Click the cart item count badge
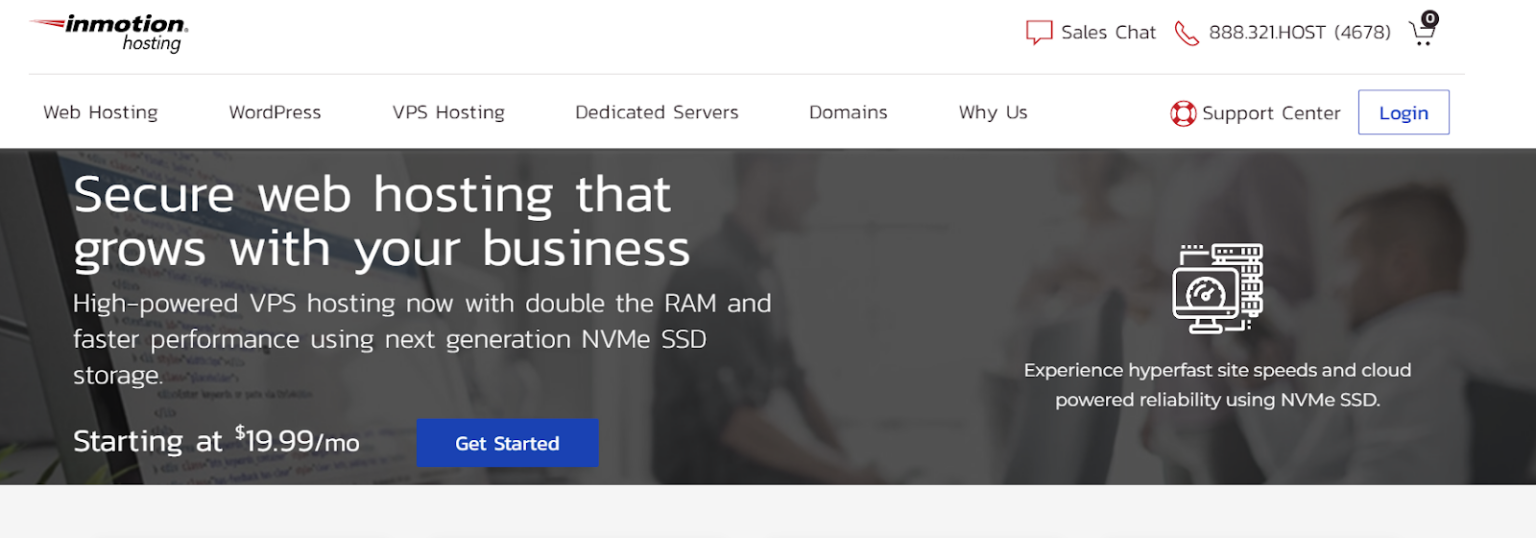This screenshot has height=538, width=1536. point(1430,18)
